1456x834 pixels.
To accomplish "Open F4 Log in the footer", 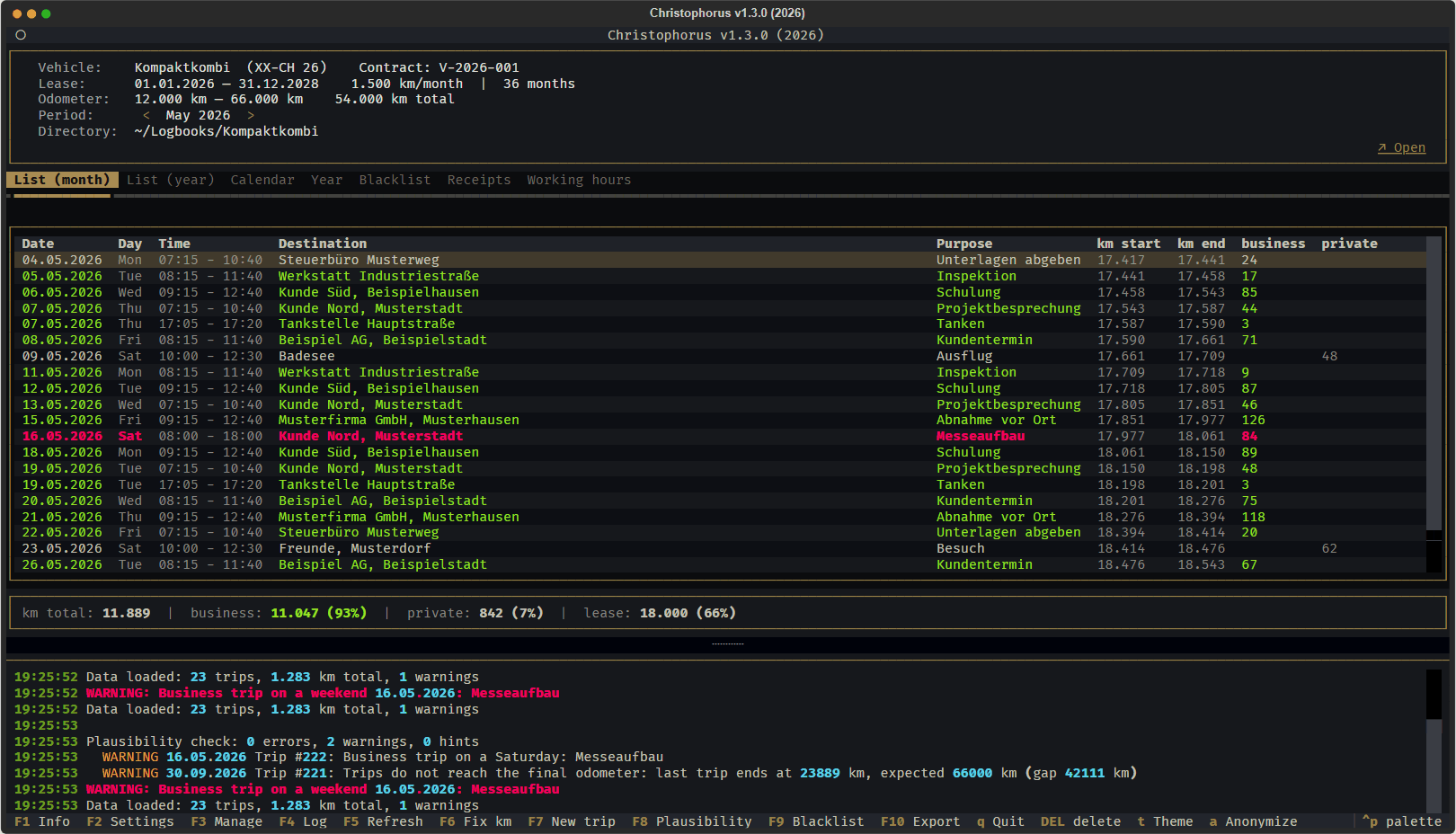I will [x=304, y=821].
